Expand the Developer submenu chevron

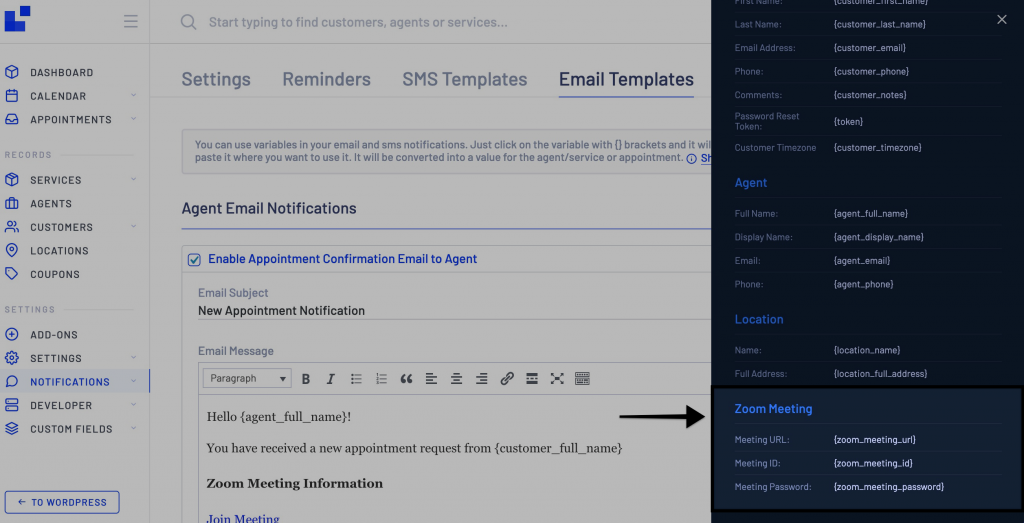pos(133,405)
